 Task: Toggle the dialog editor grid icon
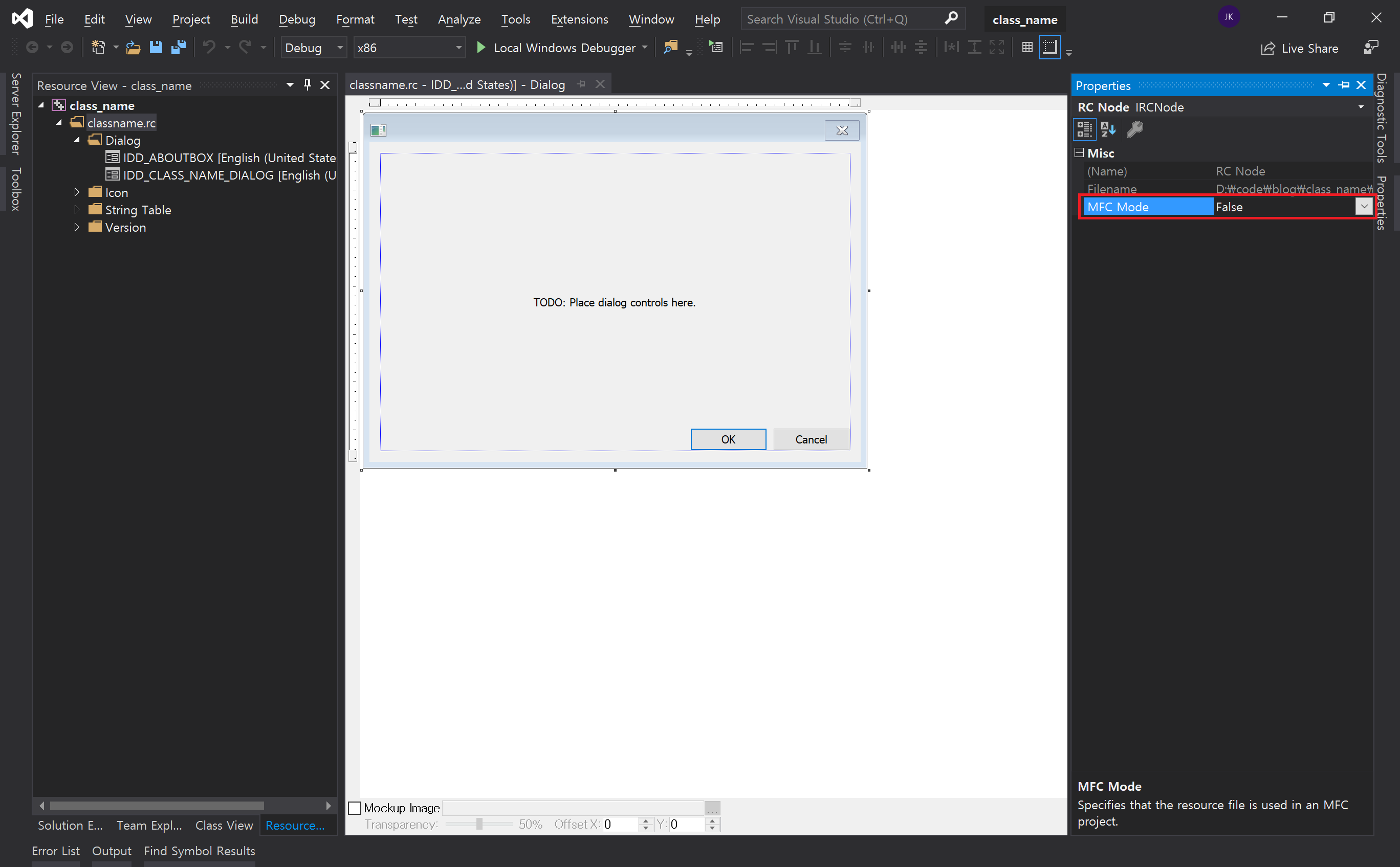1026,48
